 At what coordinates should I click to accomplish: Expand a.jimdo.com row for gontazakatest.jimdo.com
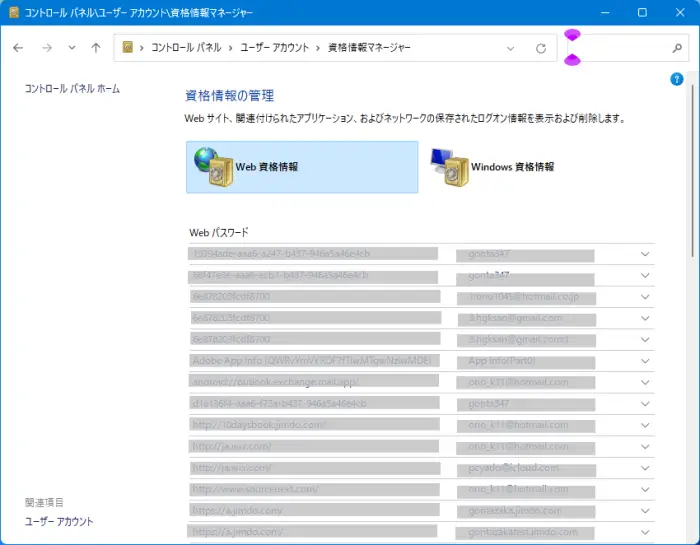[x=645, y=532]
